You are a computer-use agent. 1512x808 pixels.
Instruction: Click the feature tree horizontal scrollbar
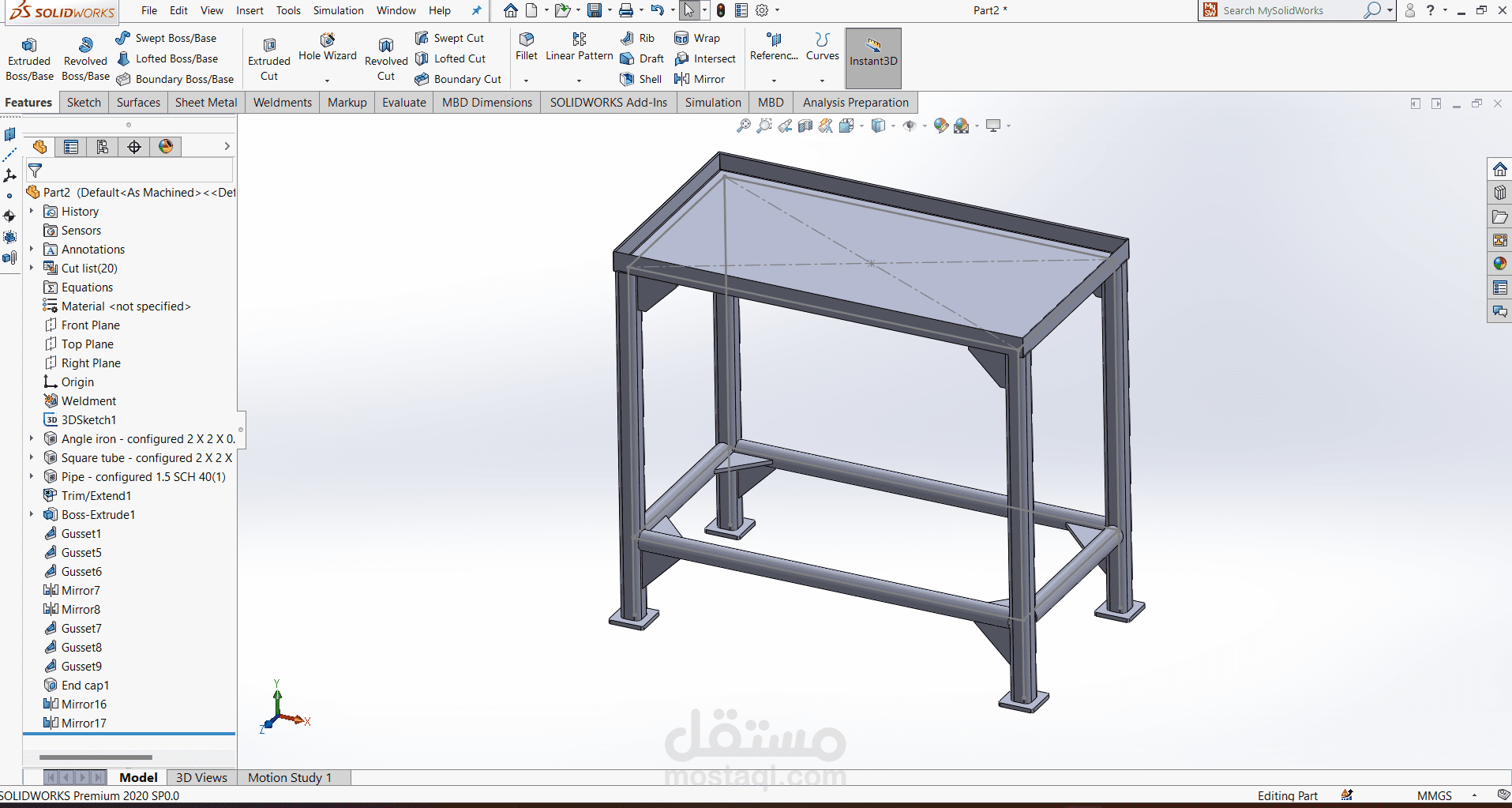click(x=96, y=757)
